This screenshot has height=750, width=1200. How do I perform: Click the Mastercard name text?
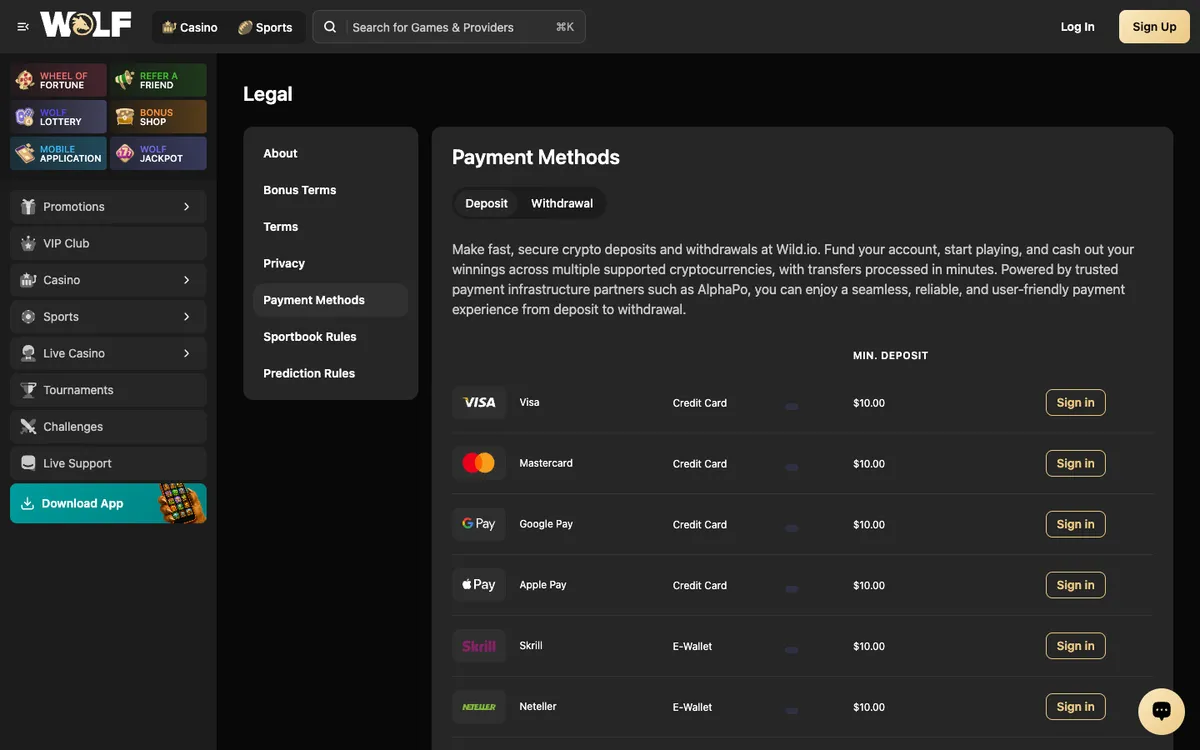(546, 463)
